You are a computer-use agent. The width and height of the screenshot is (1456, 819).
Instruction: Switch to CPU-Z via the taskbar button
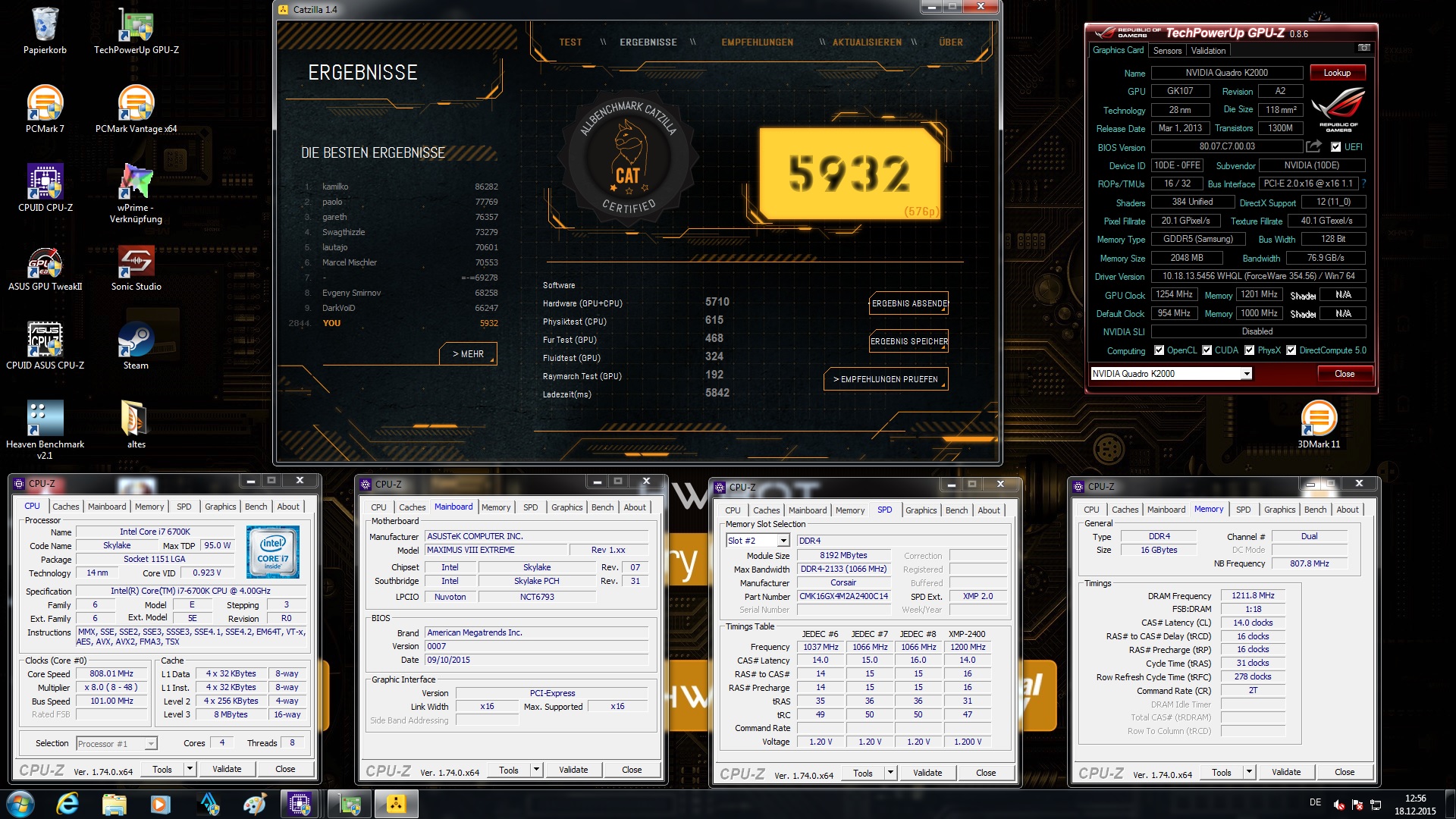pyautogui.click(x=300, y=804)
